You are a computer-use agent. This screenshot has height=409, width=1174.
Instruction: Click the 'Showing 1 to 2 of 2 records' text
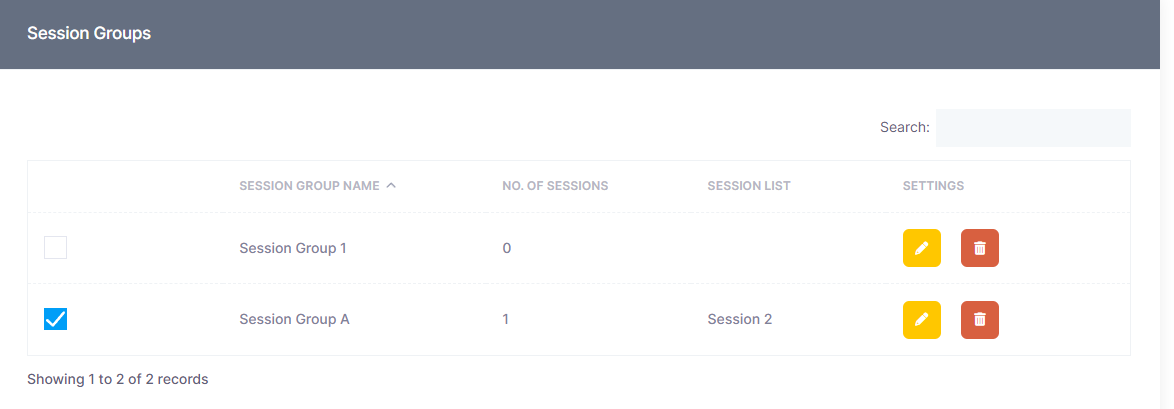(117, 379)
